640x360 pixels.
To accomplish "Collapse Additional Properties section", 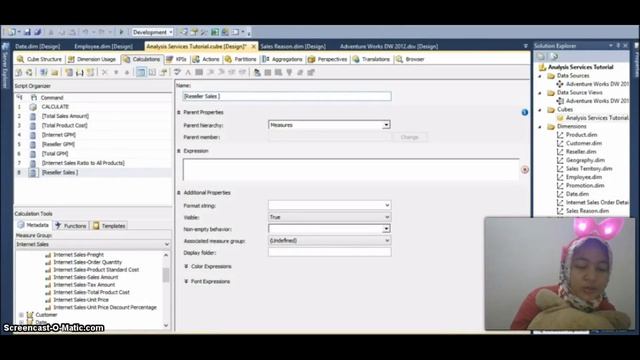I will 179,193.
